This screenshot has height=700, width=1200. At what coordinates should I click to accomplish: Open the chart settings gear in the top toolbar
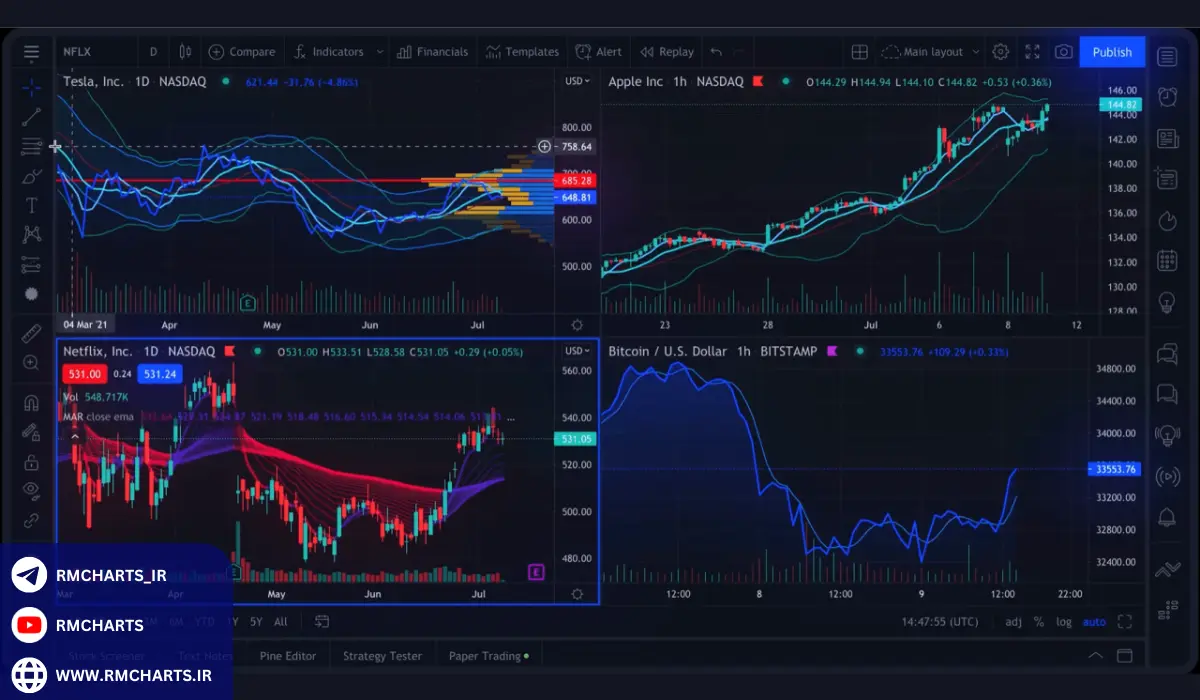point(1000,52)
